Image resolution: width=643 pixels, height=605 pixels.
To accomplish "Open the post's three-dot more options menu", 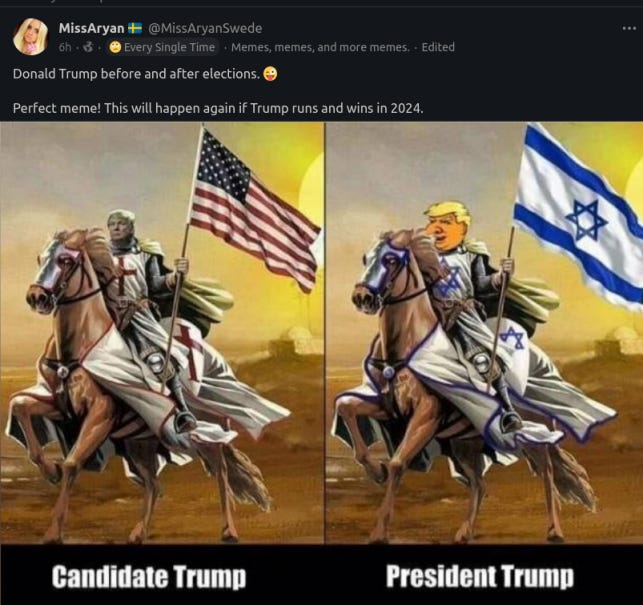I will tap(629, 28).
